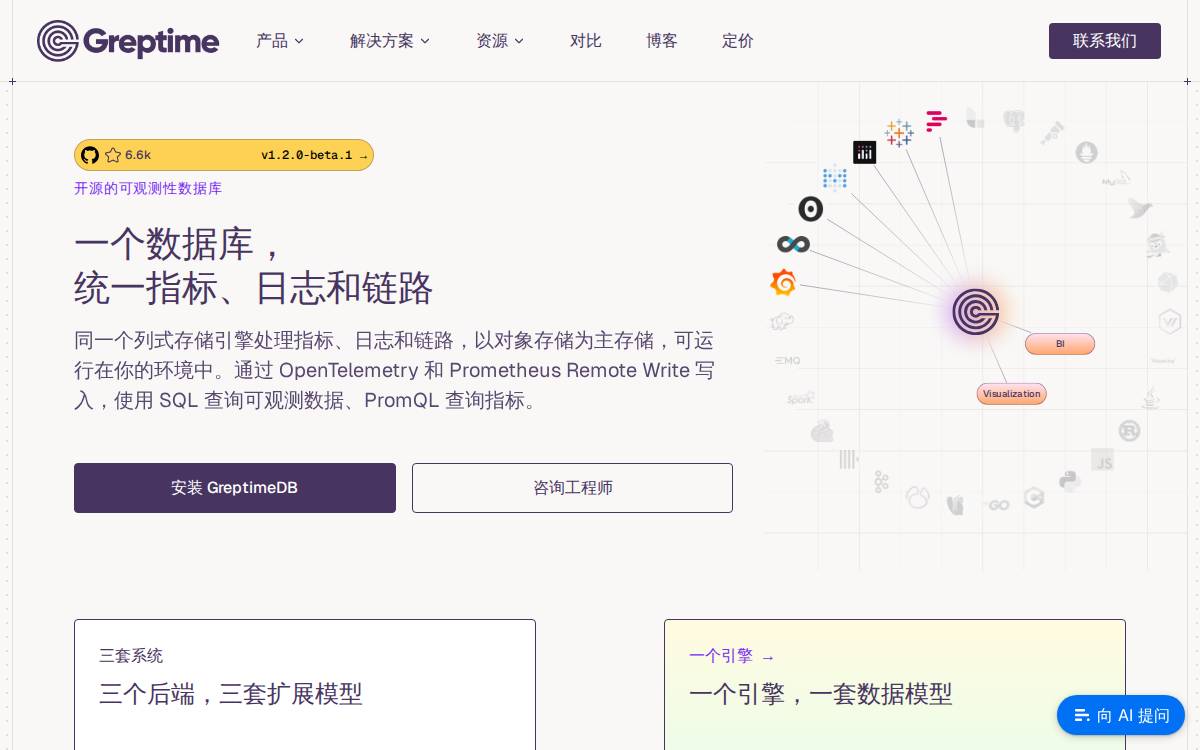Click the 三套系统 card label
This screenshot has height=750, width=1200.
tap(131, 656)
